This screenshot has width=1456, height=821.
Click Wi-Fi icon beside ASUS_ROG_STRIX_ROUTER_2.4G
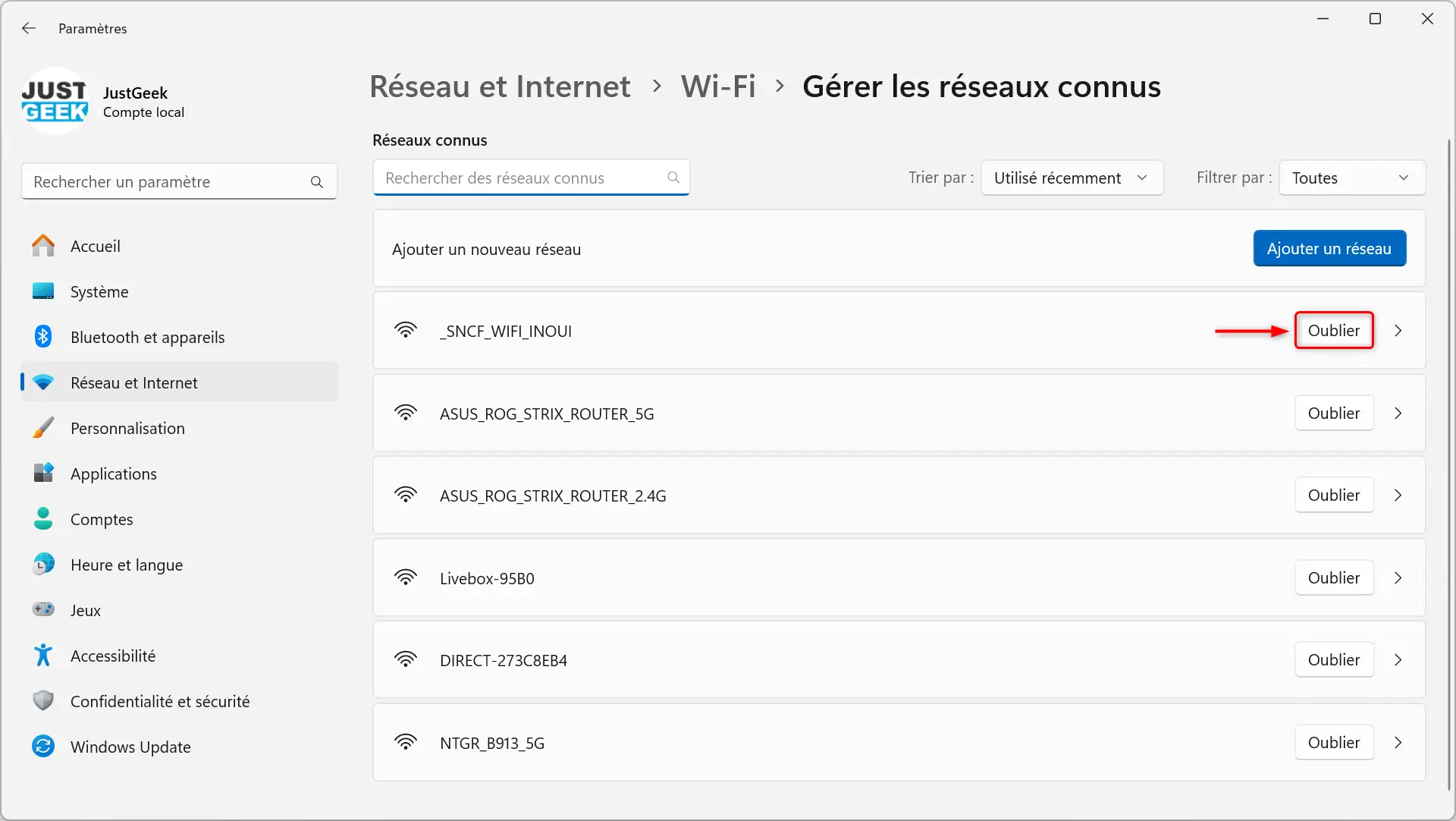click(406, 495)
